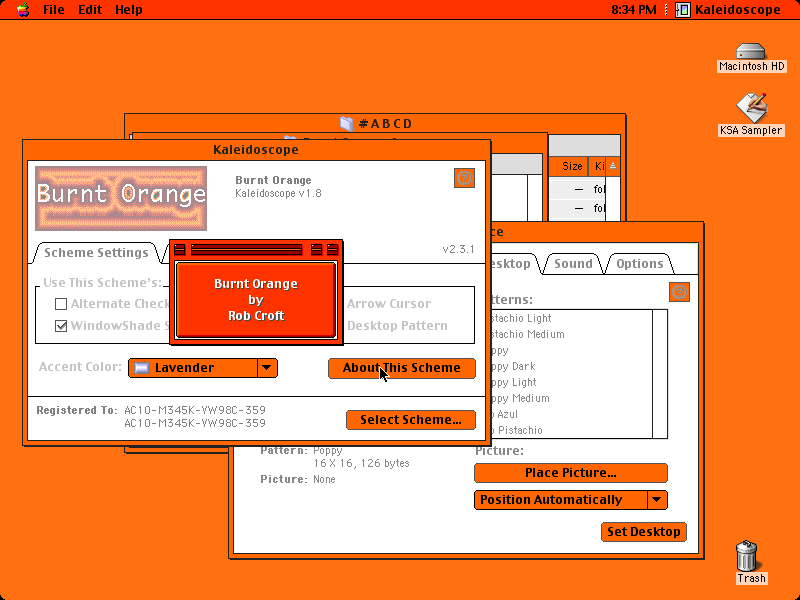The height and width of the screenshot is (600, 800).
Task: Click the Size column header in #ABCD window
Action: pyautogui.click(x=568, y=166)
